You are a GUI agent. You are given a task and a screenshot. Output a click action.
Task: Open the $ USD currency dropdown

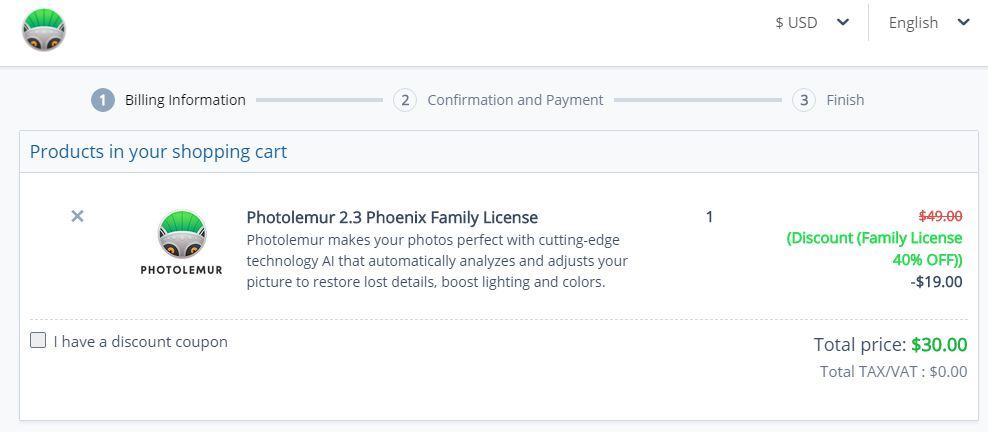pyautogui.click(x=812, y=23)
